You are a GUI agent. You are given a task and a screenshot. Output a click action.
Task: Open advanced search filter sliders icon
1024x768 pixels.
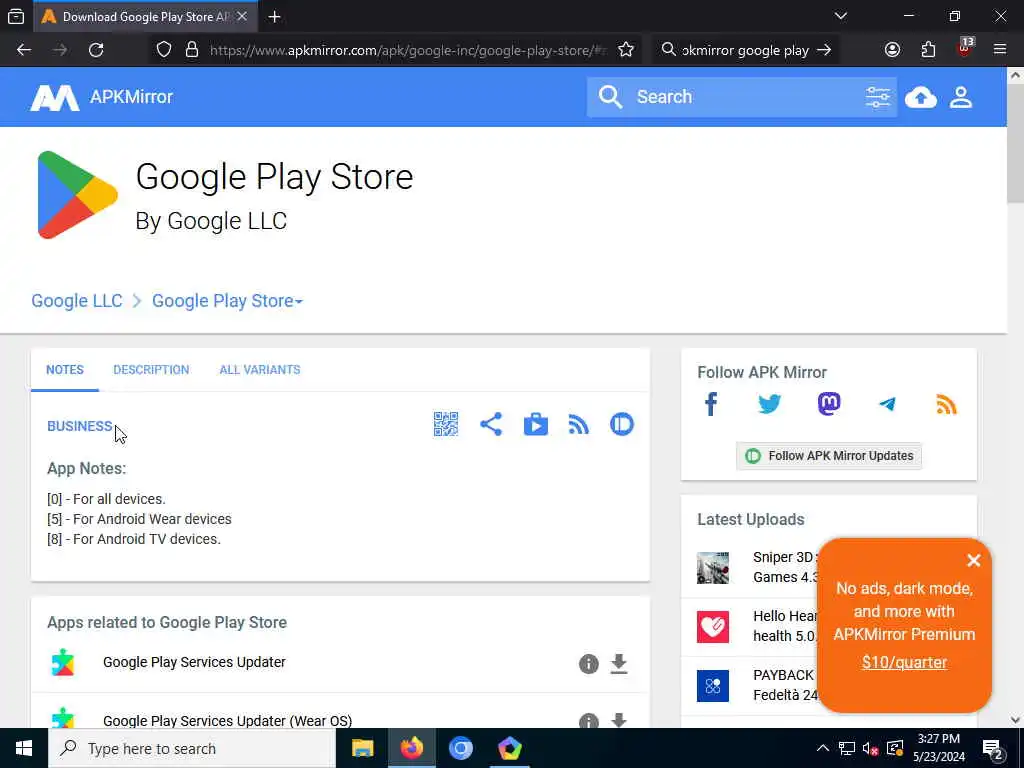pos(877,97)
